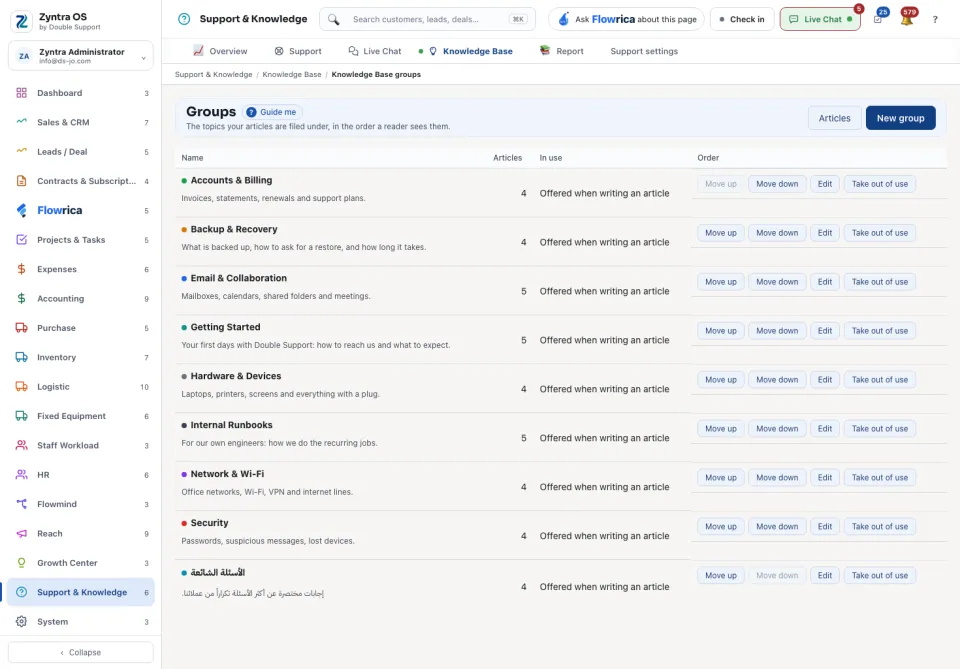Open the Support settings tab

point(644,51)
